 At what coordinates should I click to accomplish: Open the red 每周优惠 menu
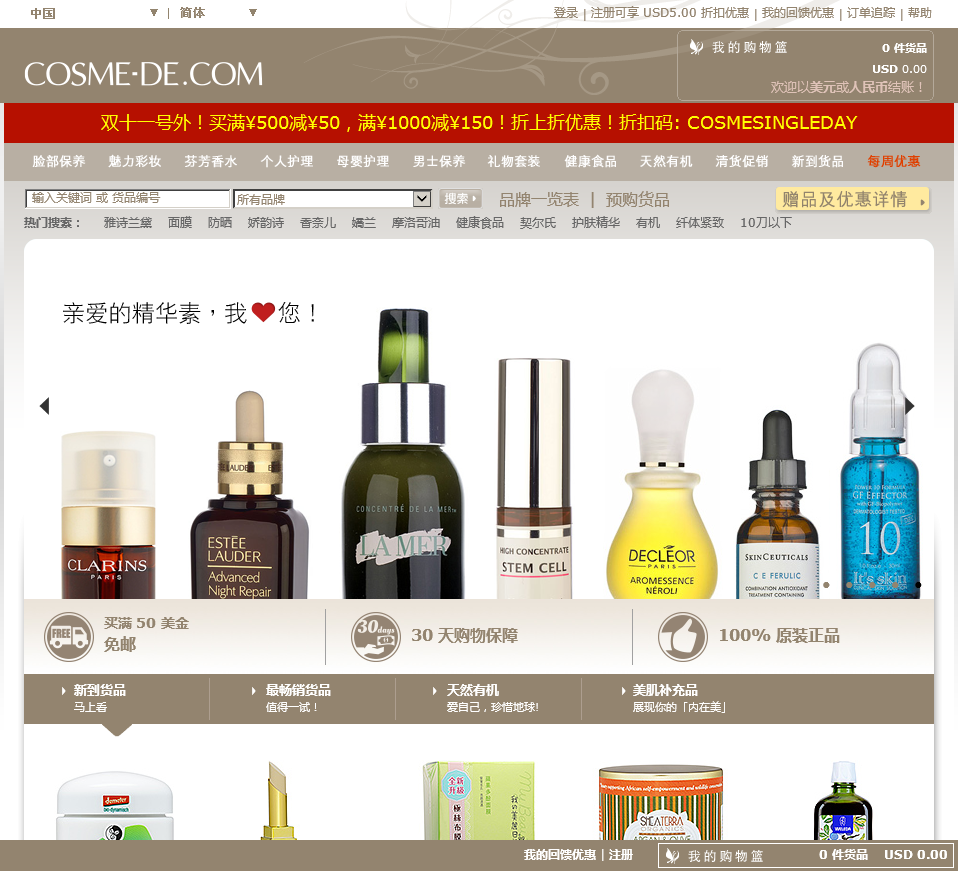(x=894, y=161)
